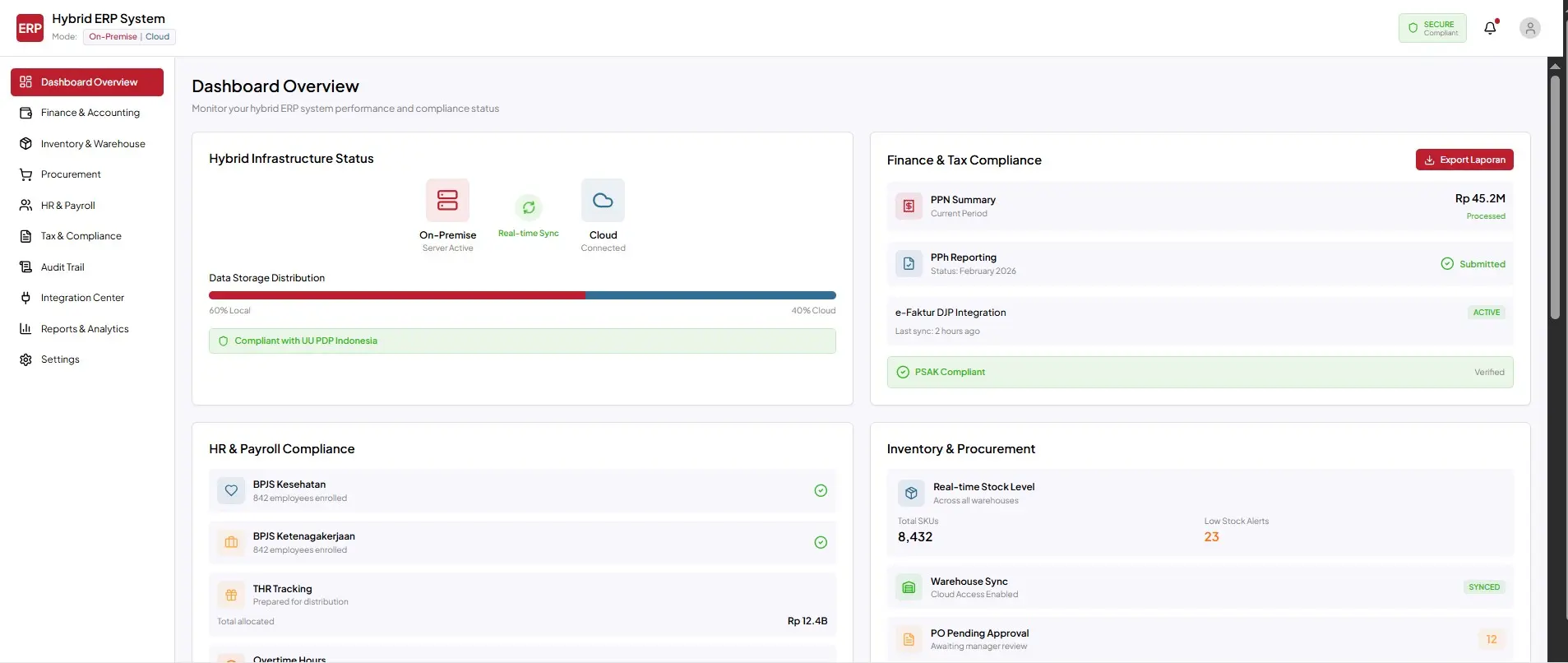The width and height of the screenshot is (1568, 663).
Task: Click the PSAK Compliant checkmark icon
Action: coord(903,372)
